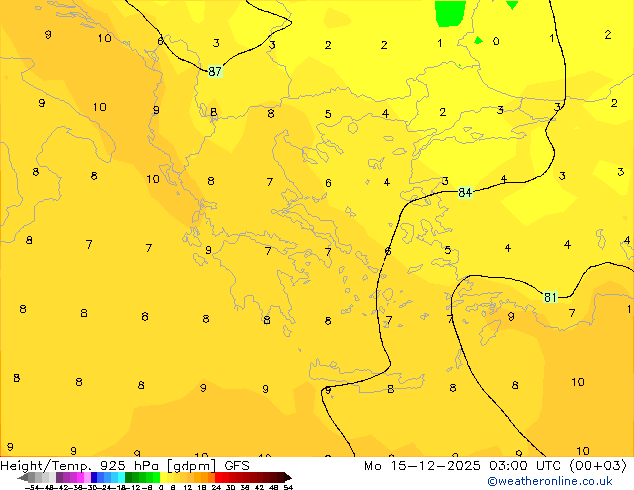
Task: Click the gray left arrow of color scale
Action: click(x=23, y=478)
